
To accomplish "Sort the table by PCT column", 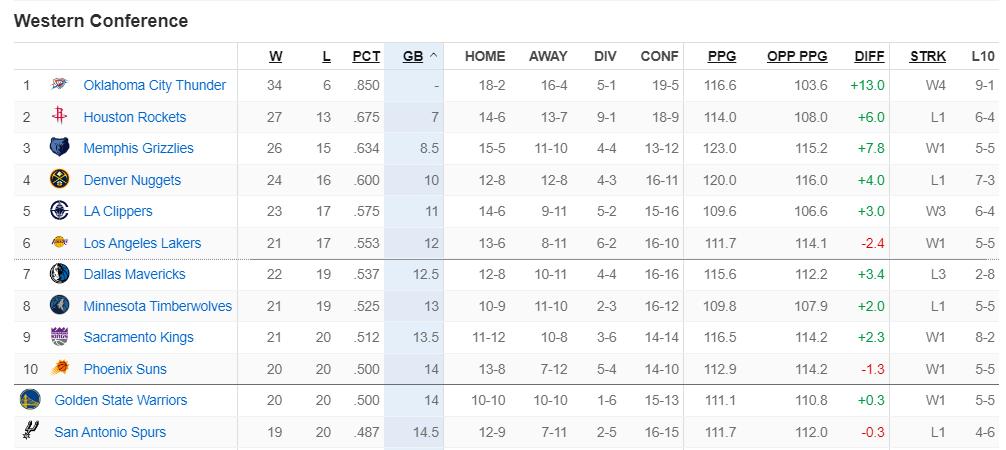I will (366, 57).
